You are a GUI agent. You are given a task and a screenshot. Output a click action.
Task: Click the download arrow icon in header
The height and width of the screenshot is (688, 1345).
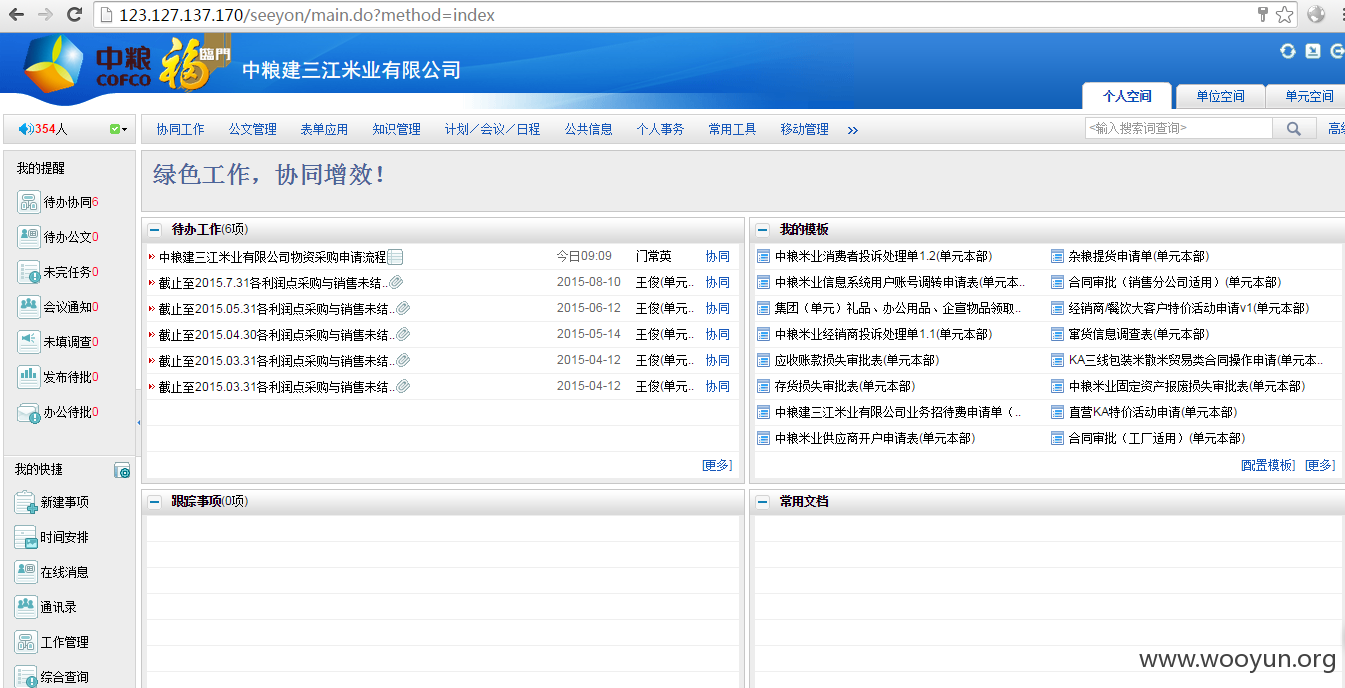[x=1313, y=51]
